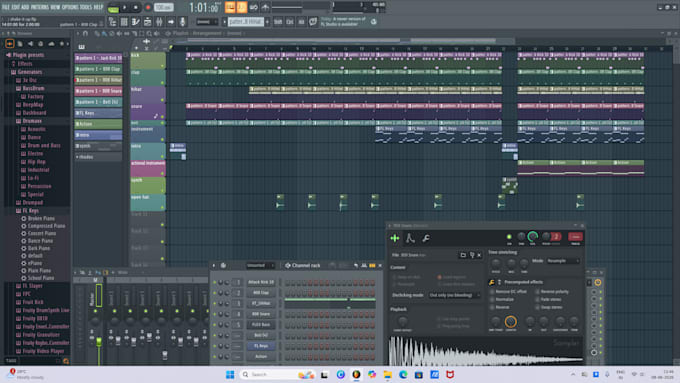Click the Action channel button in rack
Image resolution: width=680 pixels, height=383 pixels.
(261, 357)
